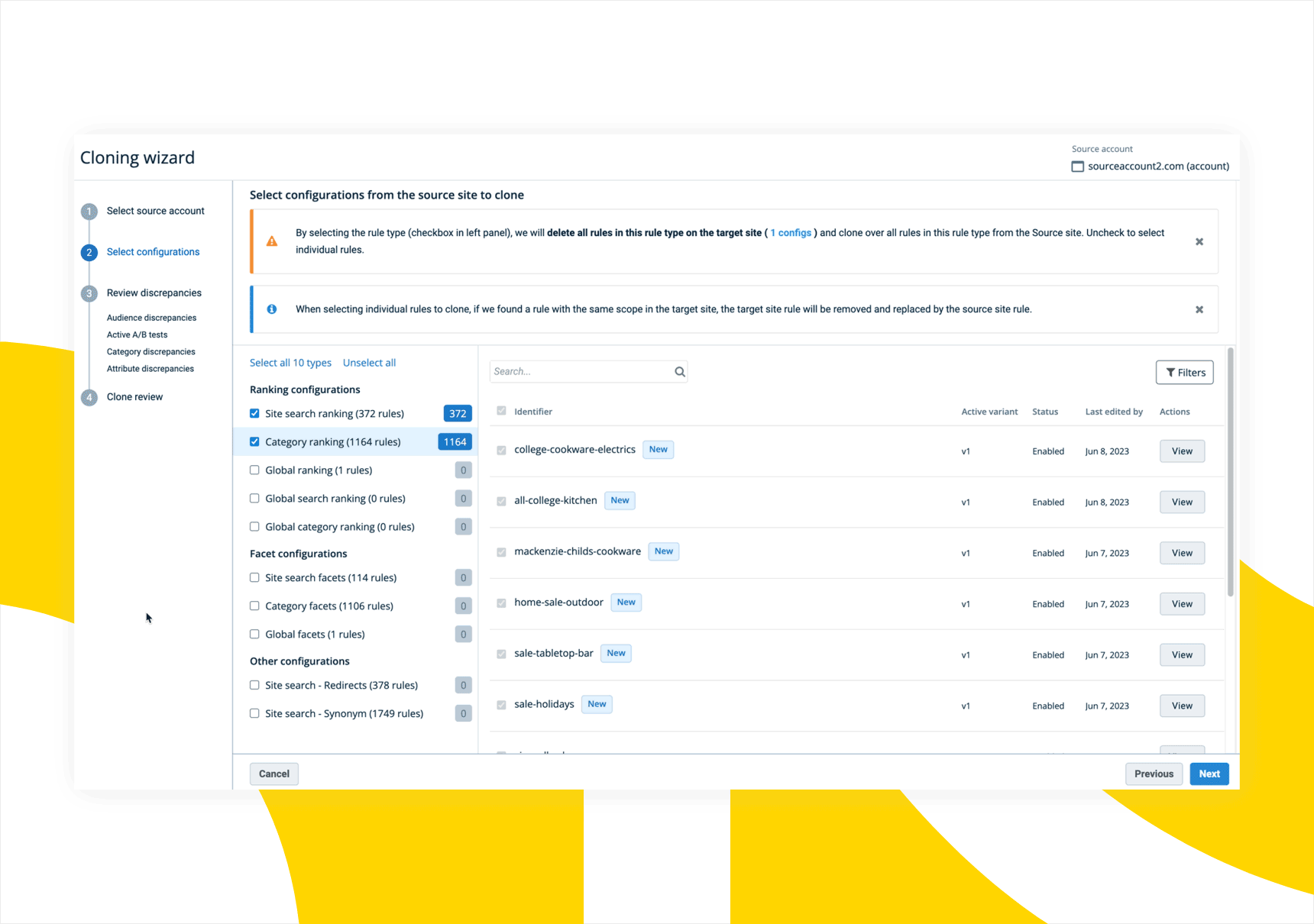Enable Global ranking (1 rules) checkbox

pos(254,470)
